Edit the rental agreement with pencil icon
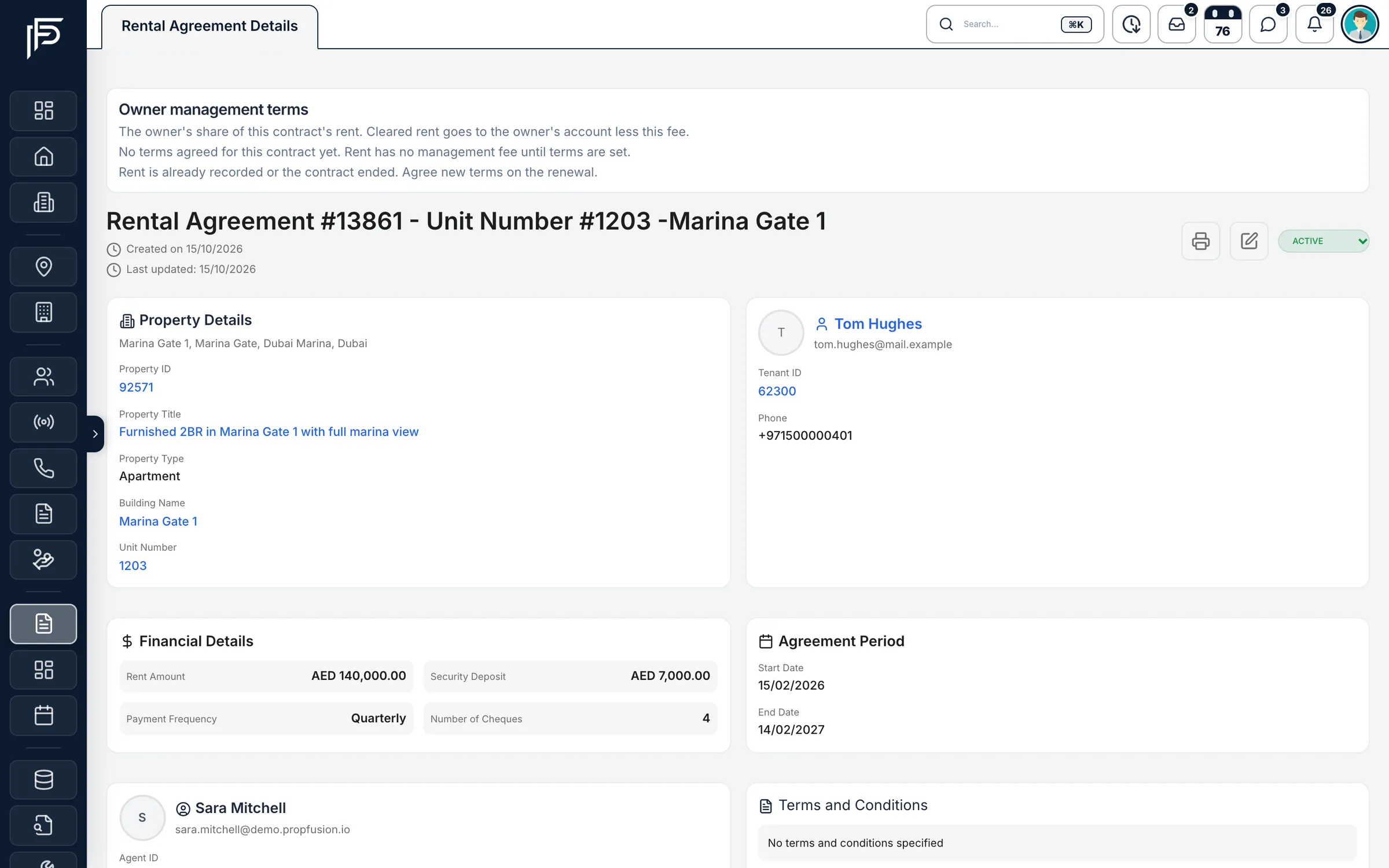The height and width of the screenshot is (868, 1389). [x=1248, y=241]
